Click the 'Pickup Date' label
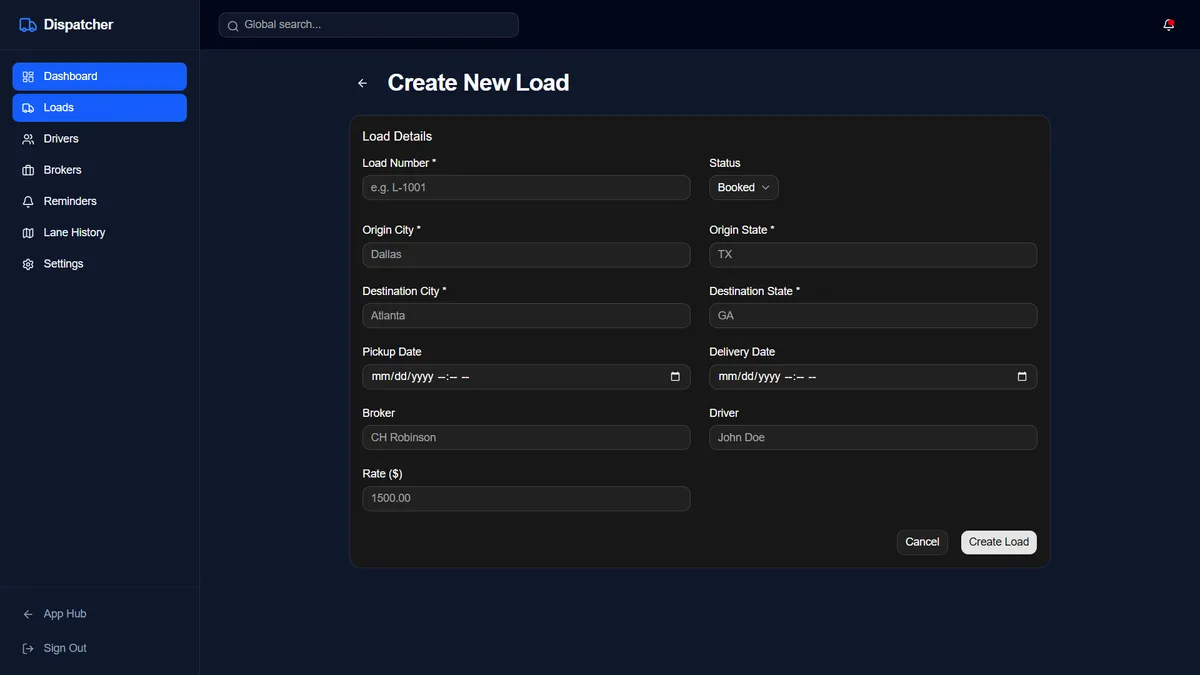This screenshot has width=1200, height=675. coord(392,352)
